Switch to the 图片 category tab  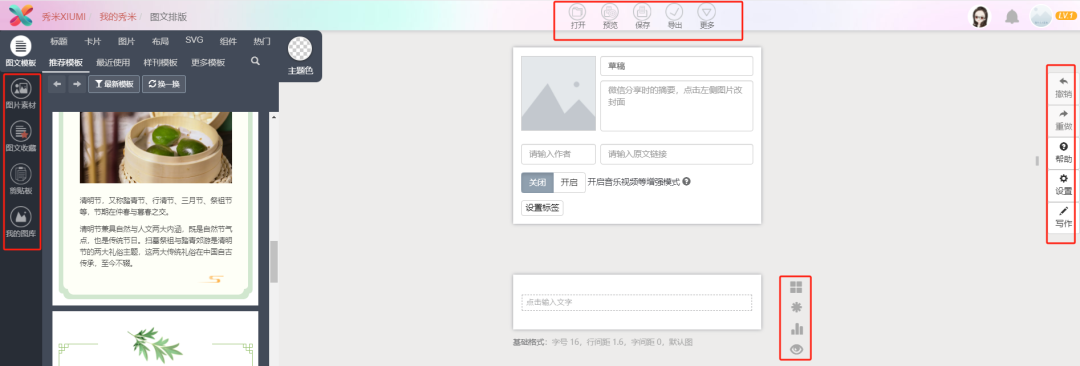click(127, 41)
